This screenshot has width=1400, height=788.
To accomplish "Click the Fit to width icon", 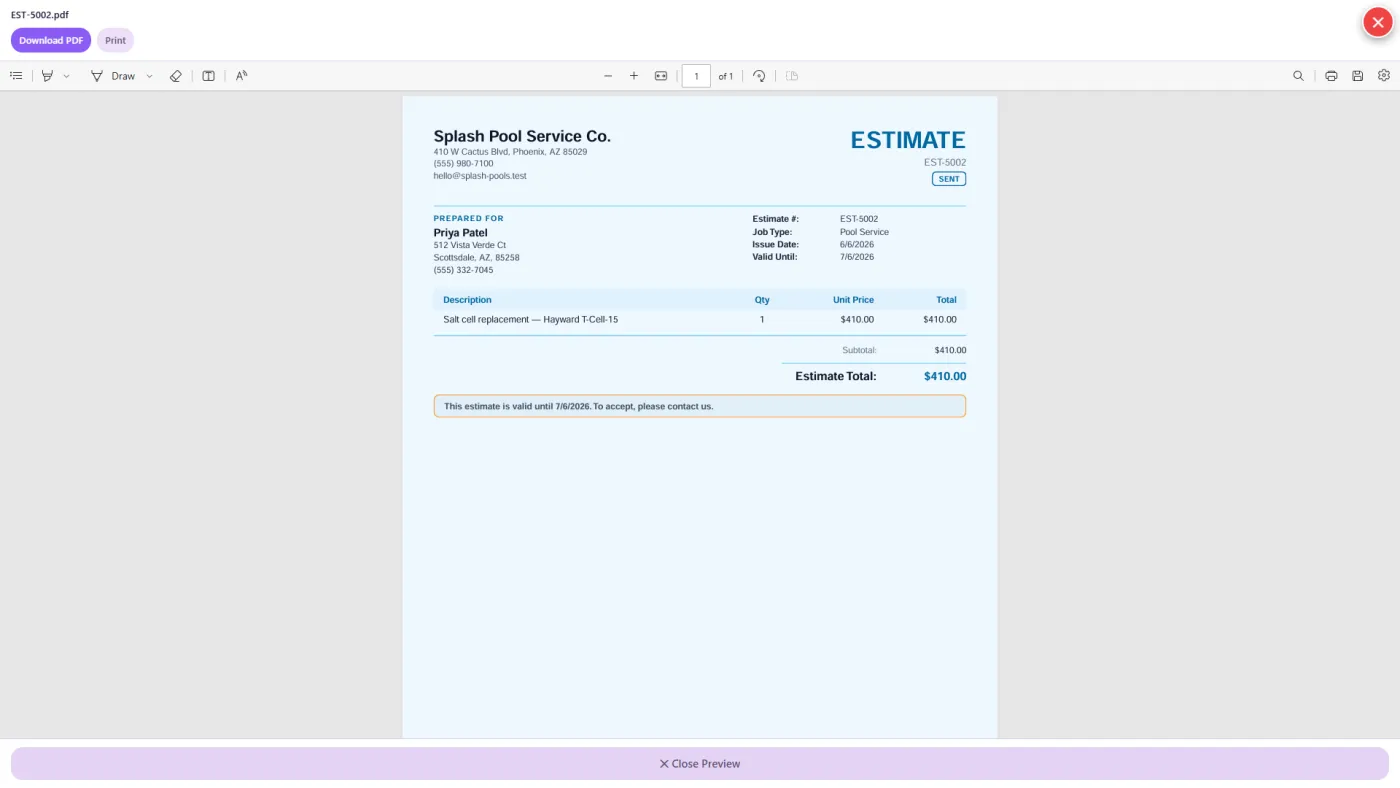I will click(661, 76).
